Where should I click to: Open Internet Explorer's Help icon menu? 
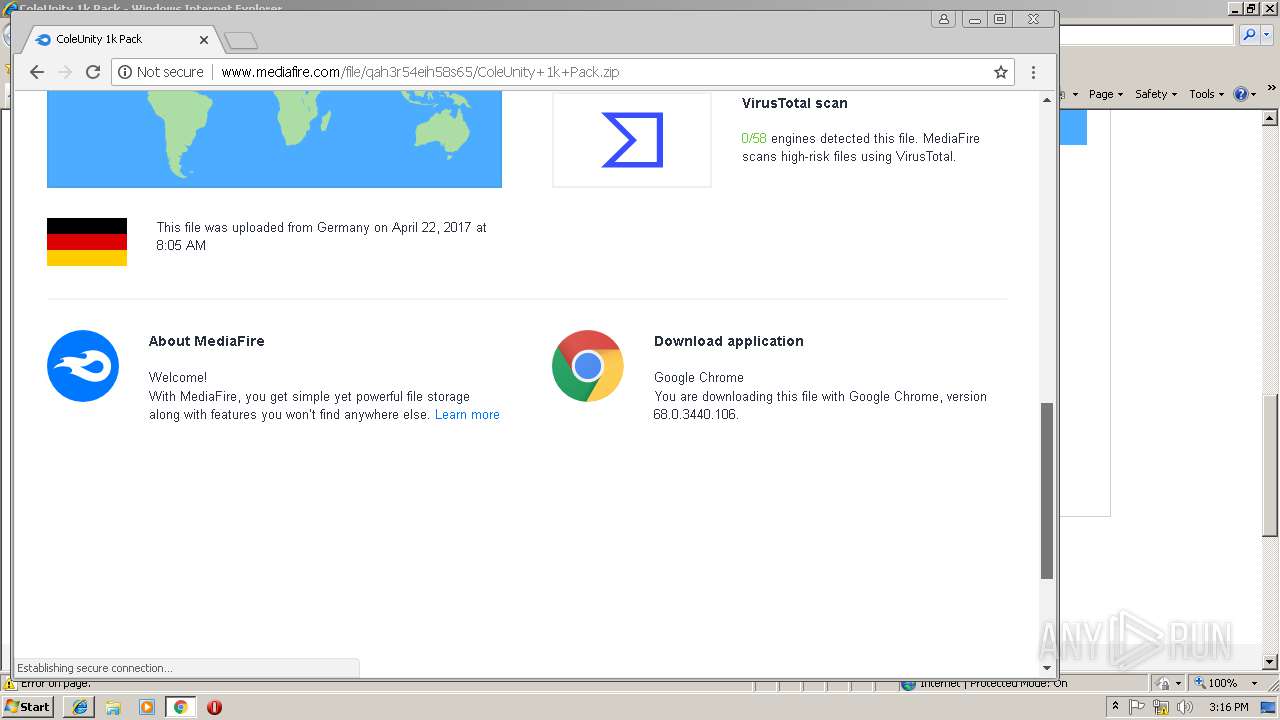pyautogui.click(x=1244, y=94)
